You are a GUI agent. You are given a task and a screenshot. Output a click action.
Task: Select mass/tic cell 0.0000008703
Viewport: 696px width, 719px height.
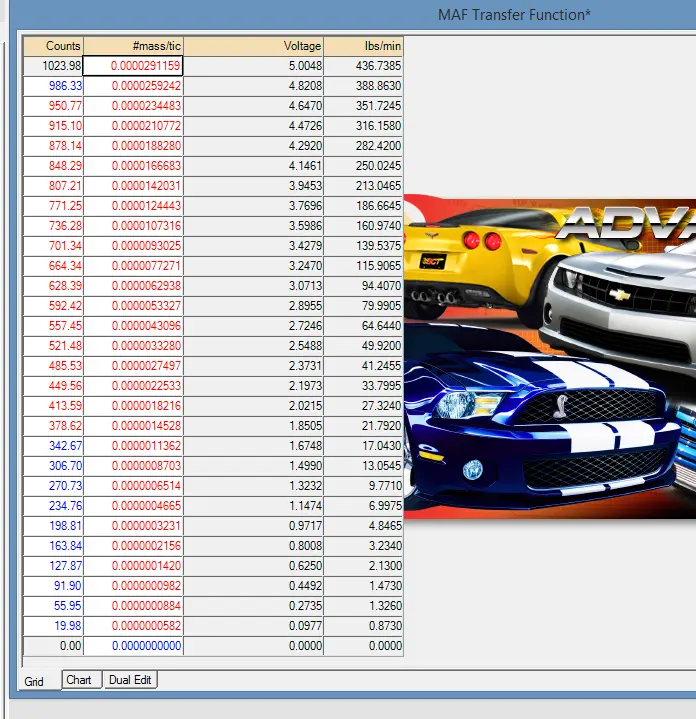click(x=133, y=467)
